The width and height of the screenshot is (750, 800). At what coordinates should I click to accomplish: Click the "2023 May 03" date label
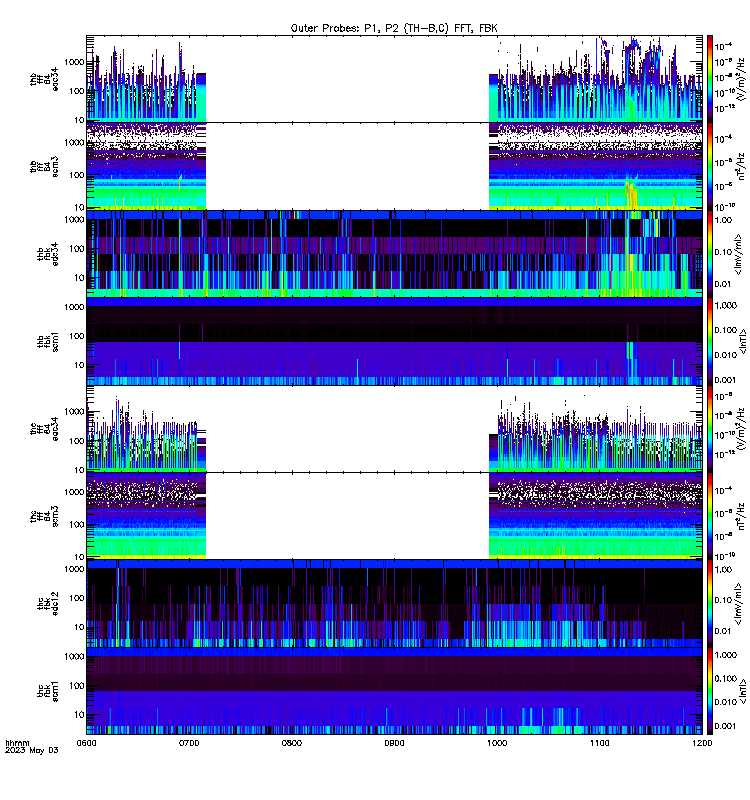(x=32, y=751)
